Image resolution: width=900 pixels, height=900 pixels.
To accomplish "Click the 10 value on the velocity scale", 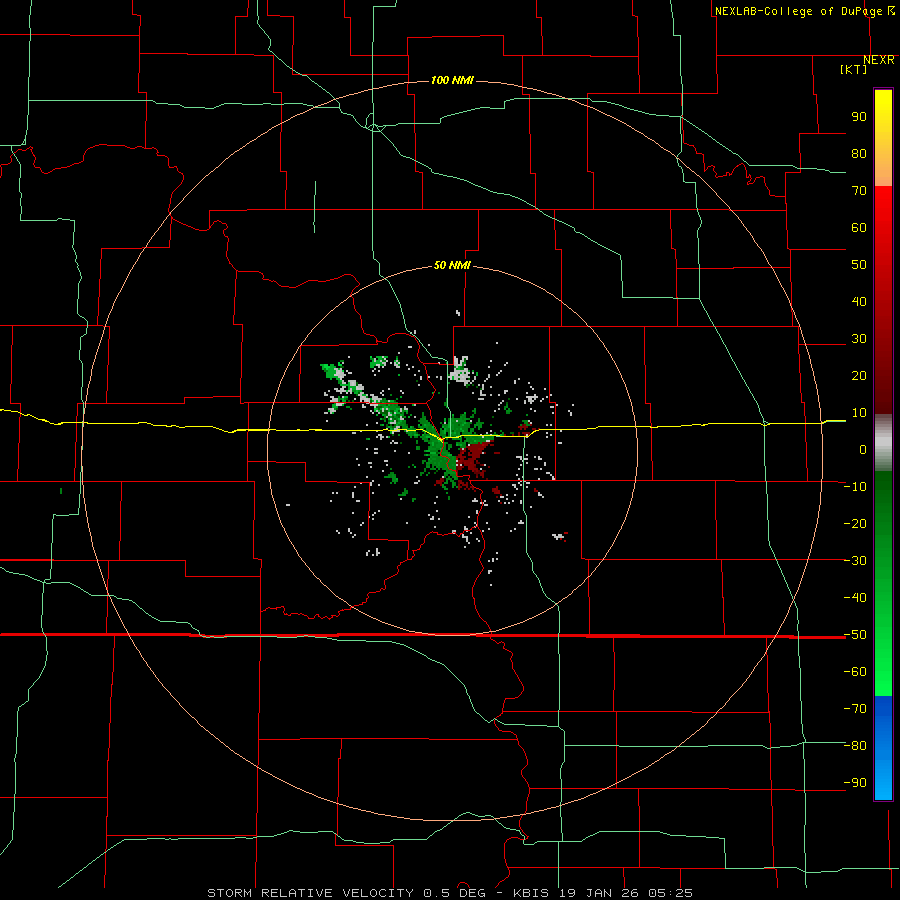I will (859, 413).
